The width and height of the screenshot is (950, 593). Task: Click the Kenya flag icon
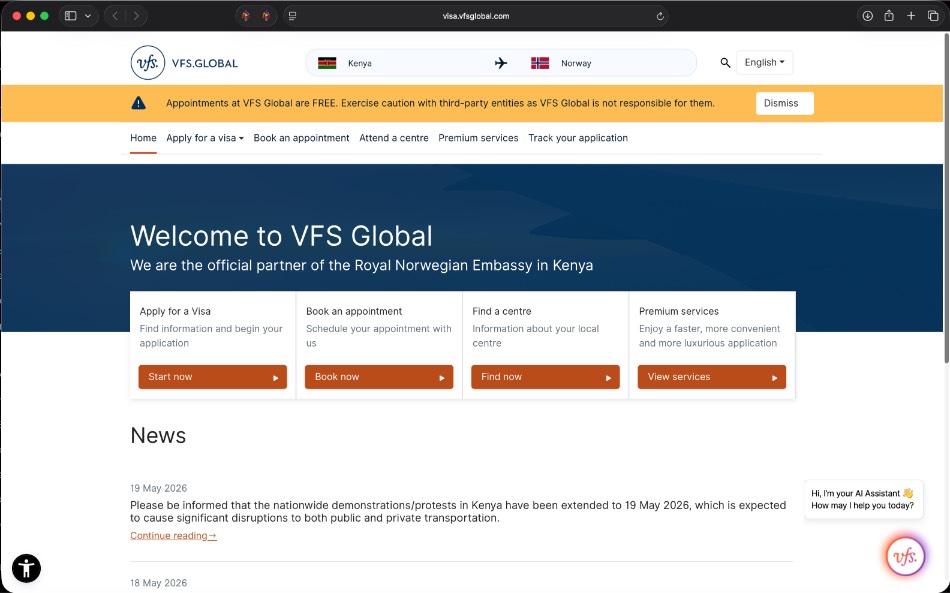tap(327, 63)
